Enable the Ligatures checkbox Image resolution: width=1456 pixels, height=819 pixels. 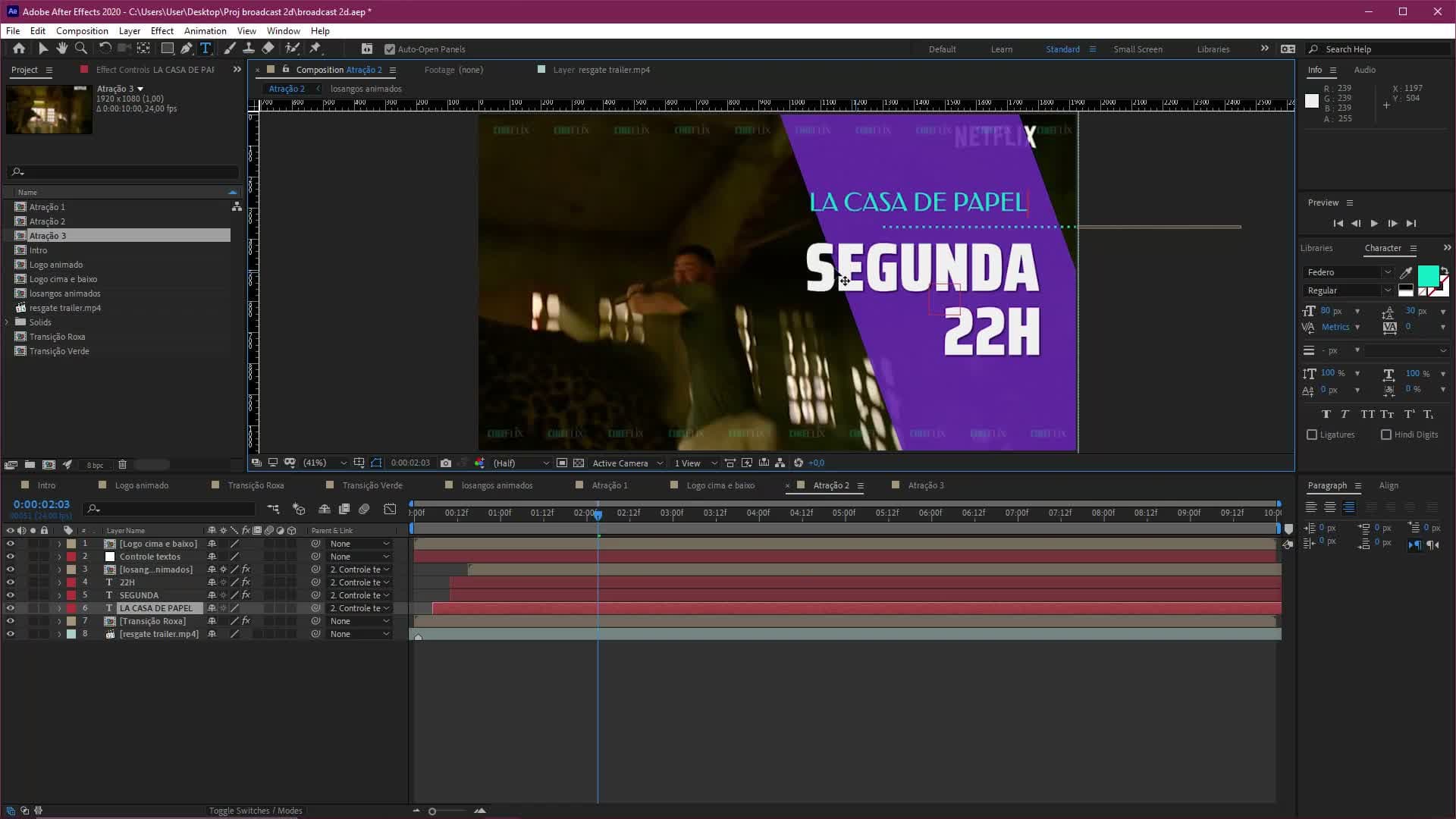1312,435
